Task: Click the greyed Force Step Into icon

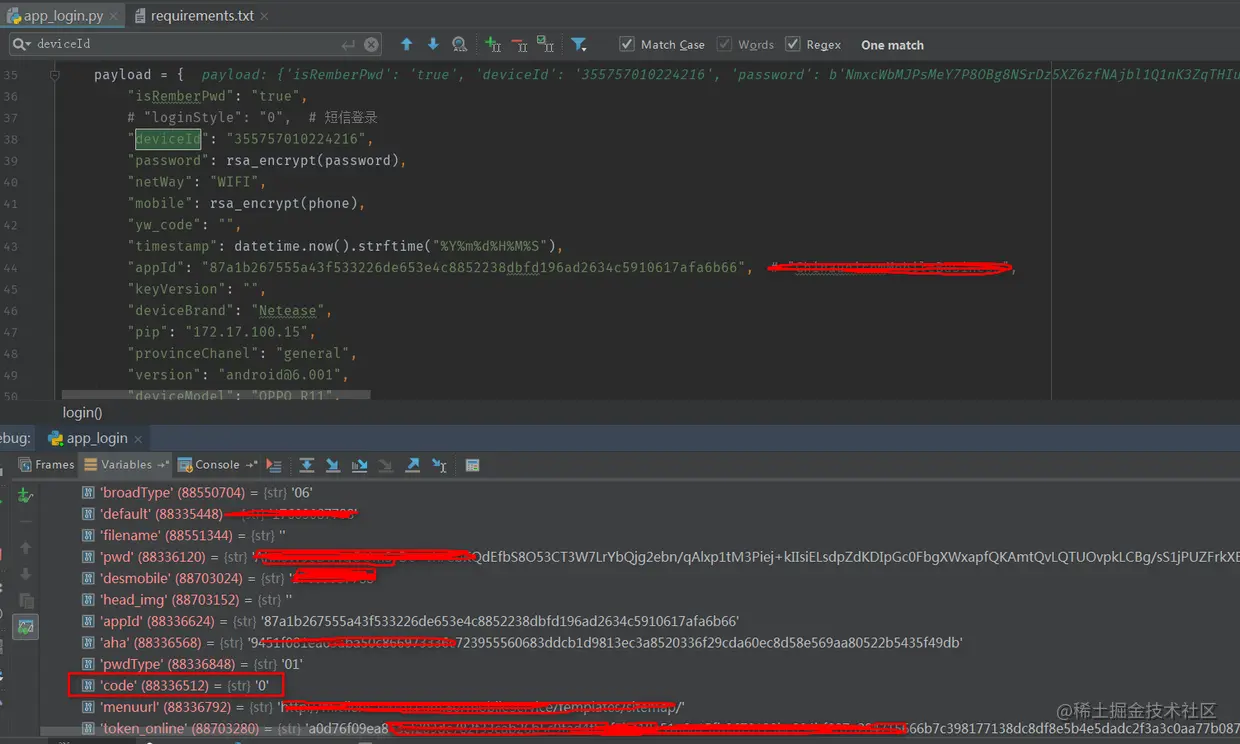Action: (385, 465)
